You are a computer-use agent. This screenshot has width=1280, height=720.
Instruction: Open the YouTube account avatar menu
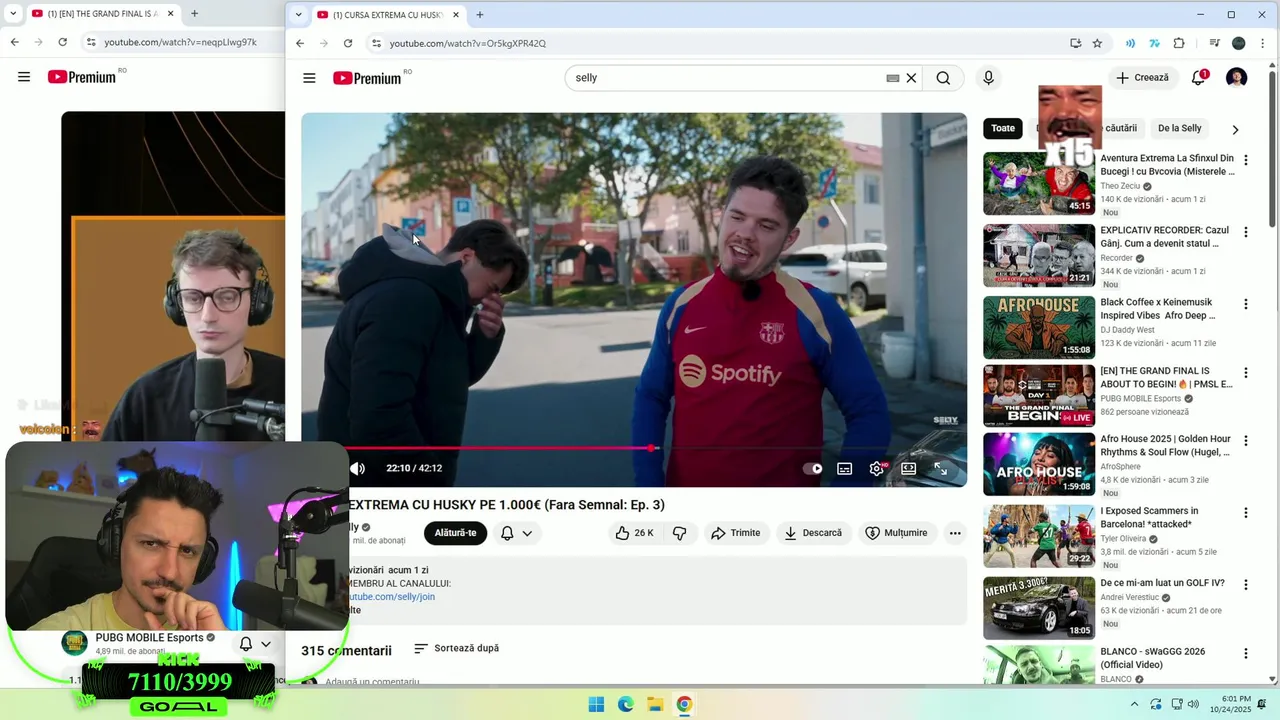tap(1237, 78)
